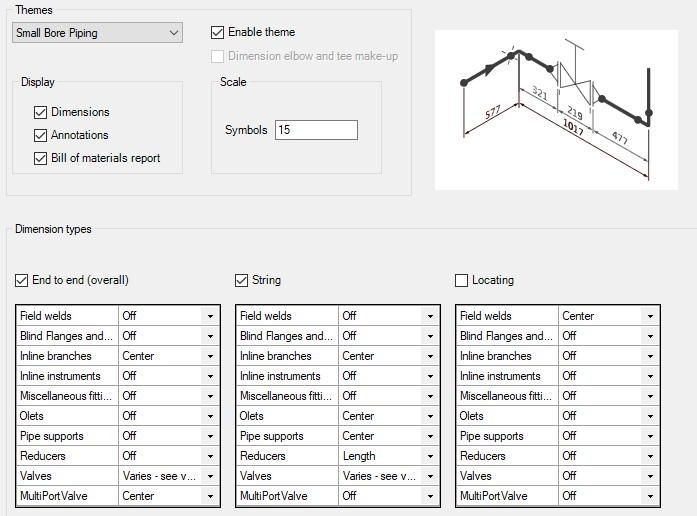Viewport: 697px width, 516px height.
Task: Uncheck the Enable theme checkbox
Action: click(x=218, y=33)
